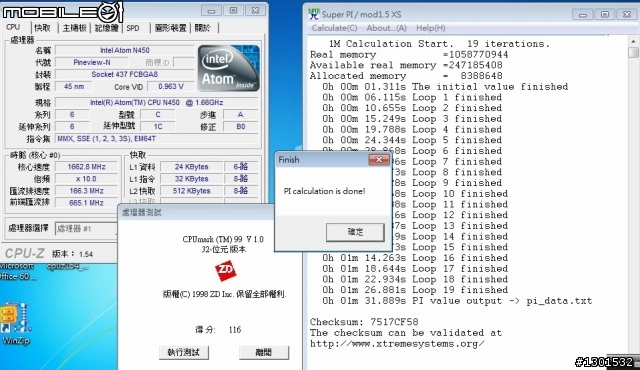Click the CPUmark score 116 text

[235, 330]
